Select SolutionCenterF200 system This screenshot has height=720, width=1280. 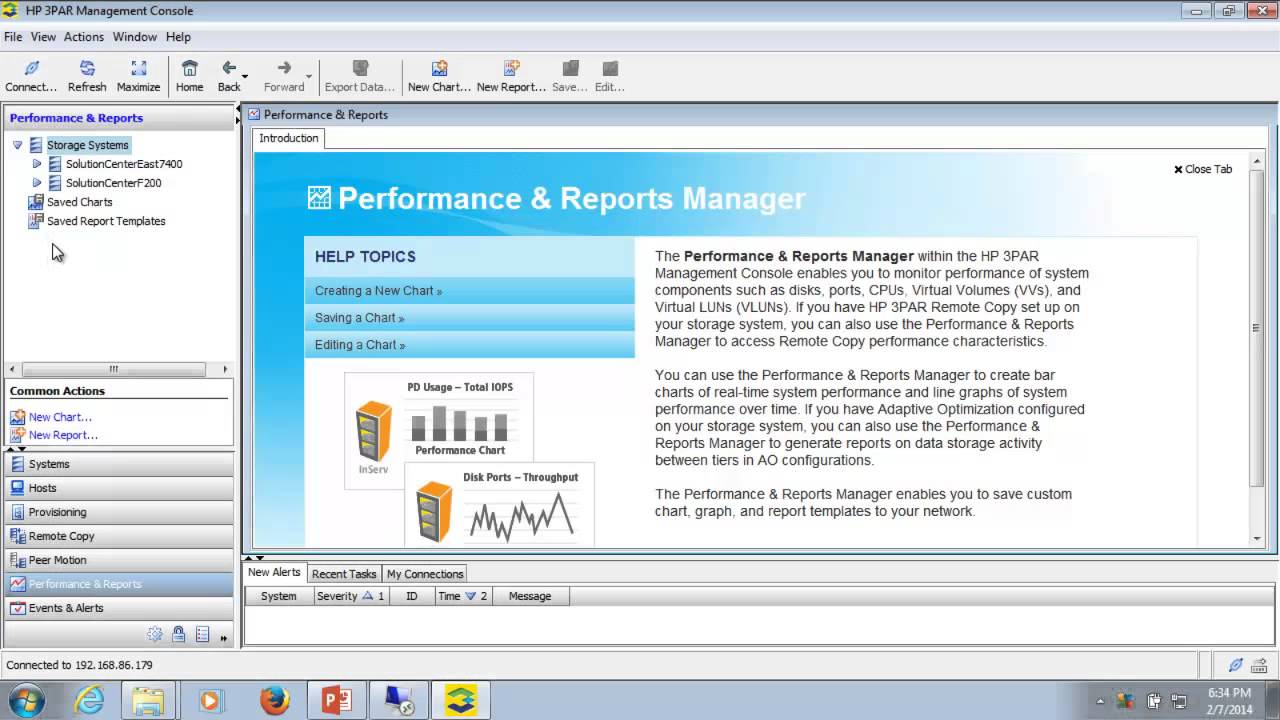tap(113, 183)
